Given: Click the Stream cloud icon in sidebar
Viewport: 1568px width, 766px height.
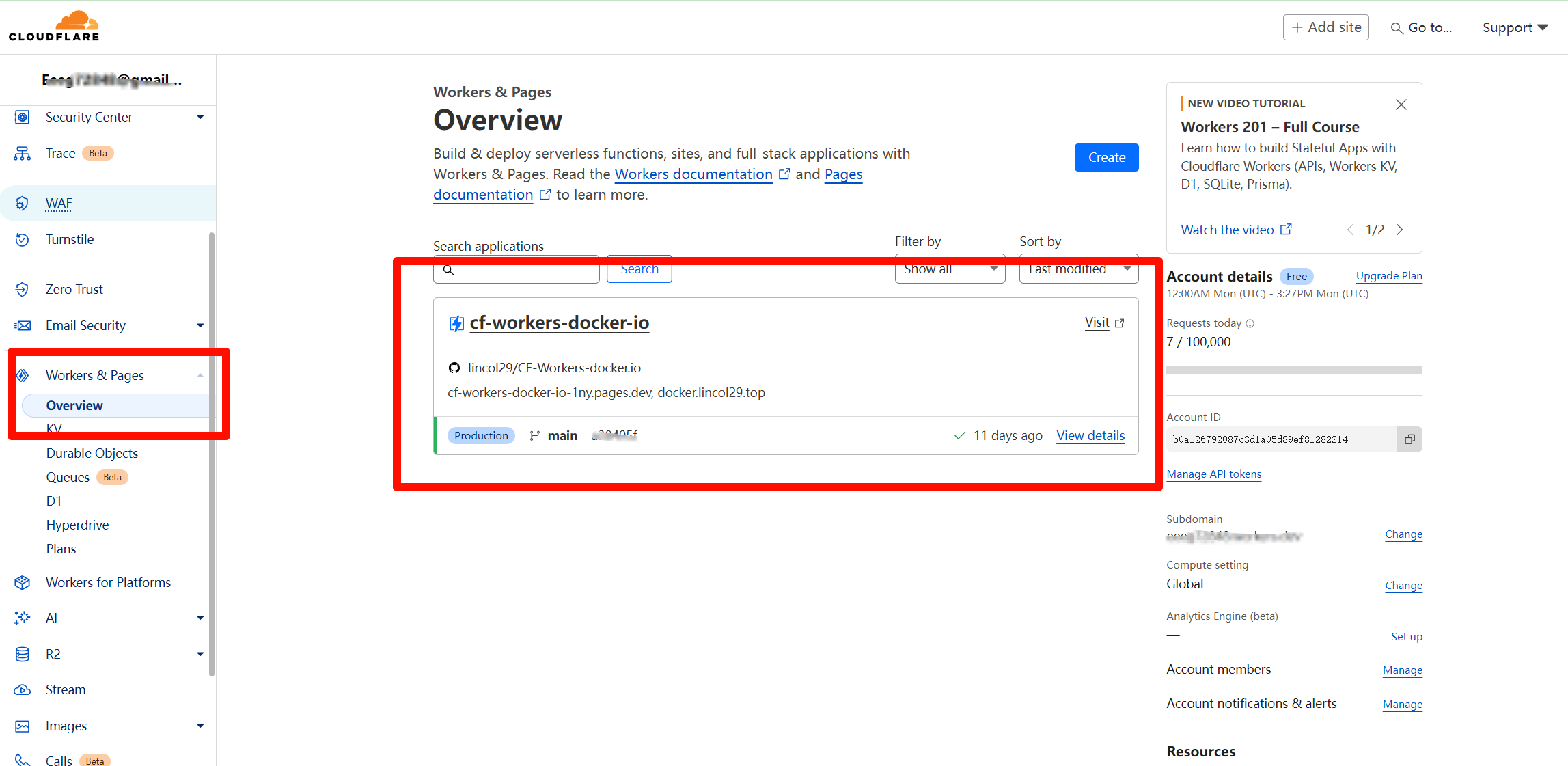Looking at the screenshot, I should point(22,689).
